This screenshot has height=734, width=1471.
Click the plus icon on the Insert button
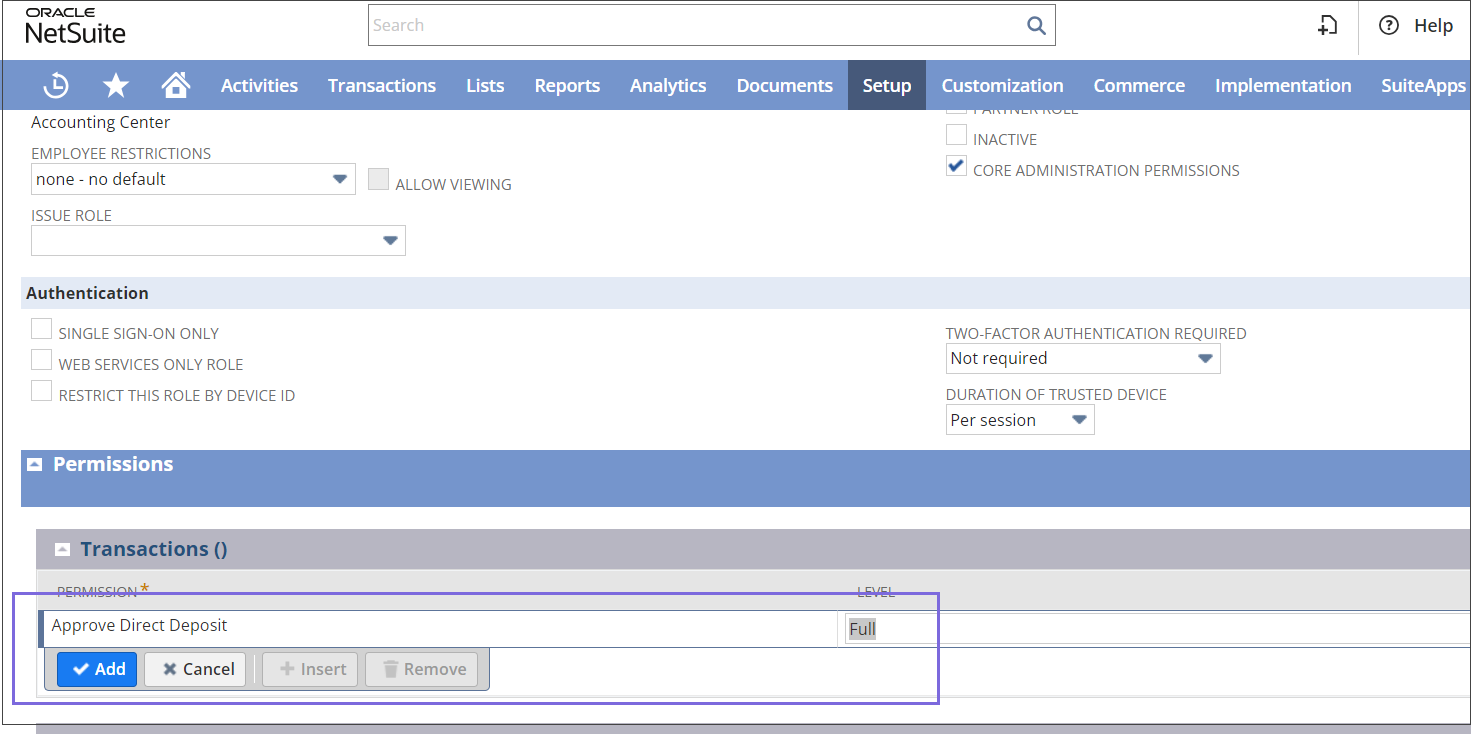pos(287,669)
